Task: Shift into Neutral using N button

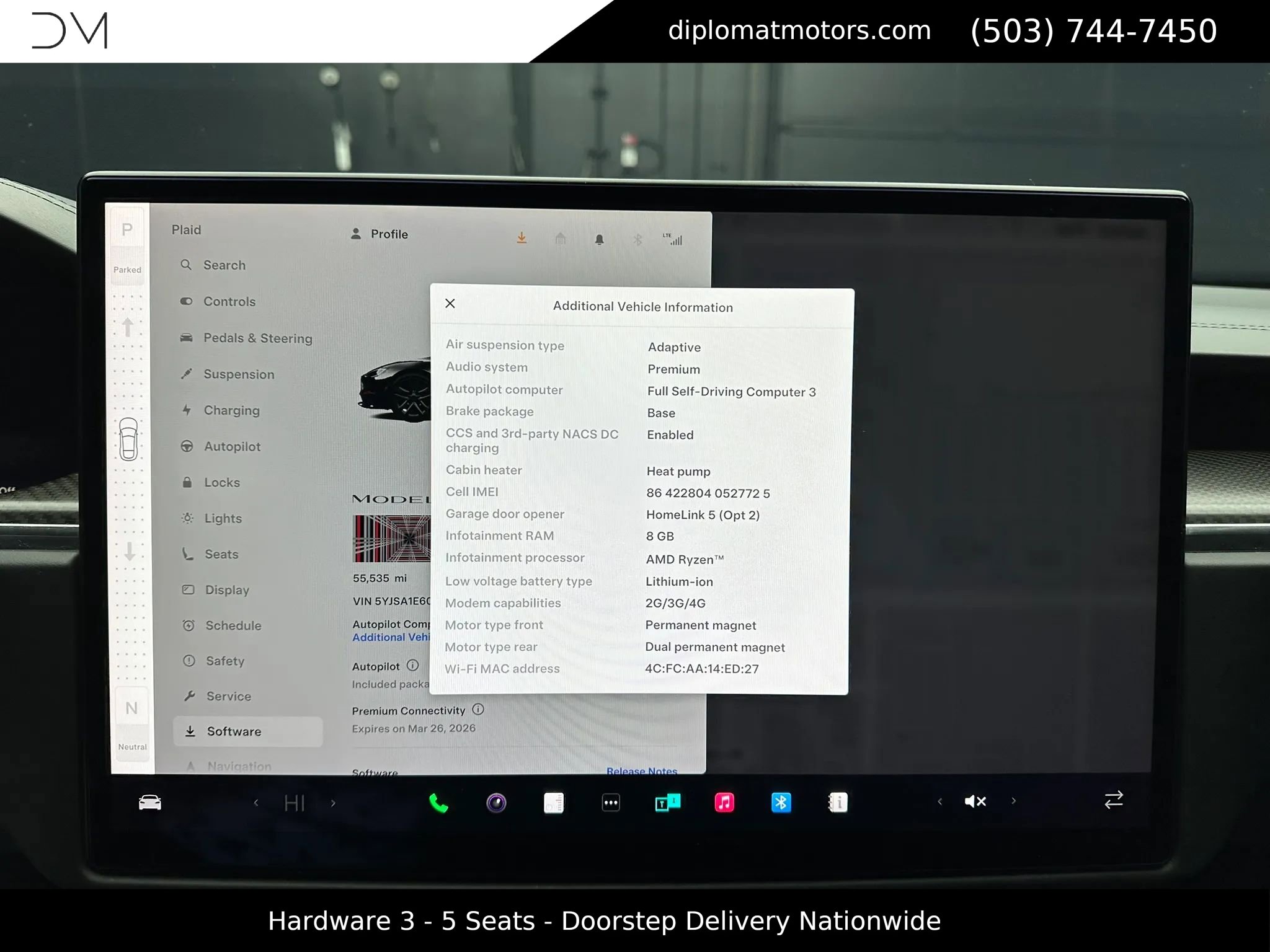Action: (x=131, y=708)
